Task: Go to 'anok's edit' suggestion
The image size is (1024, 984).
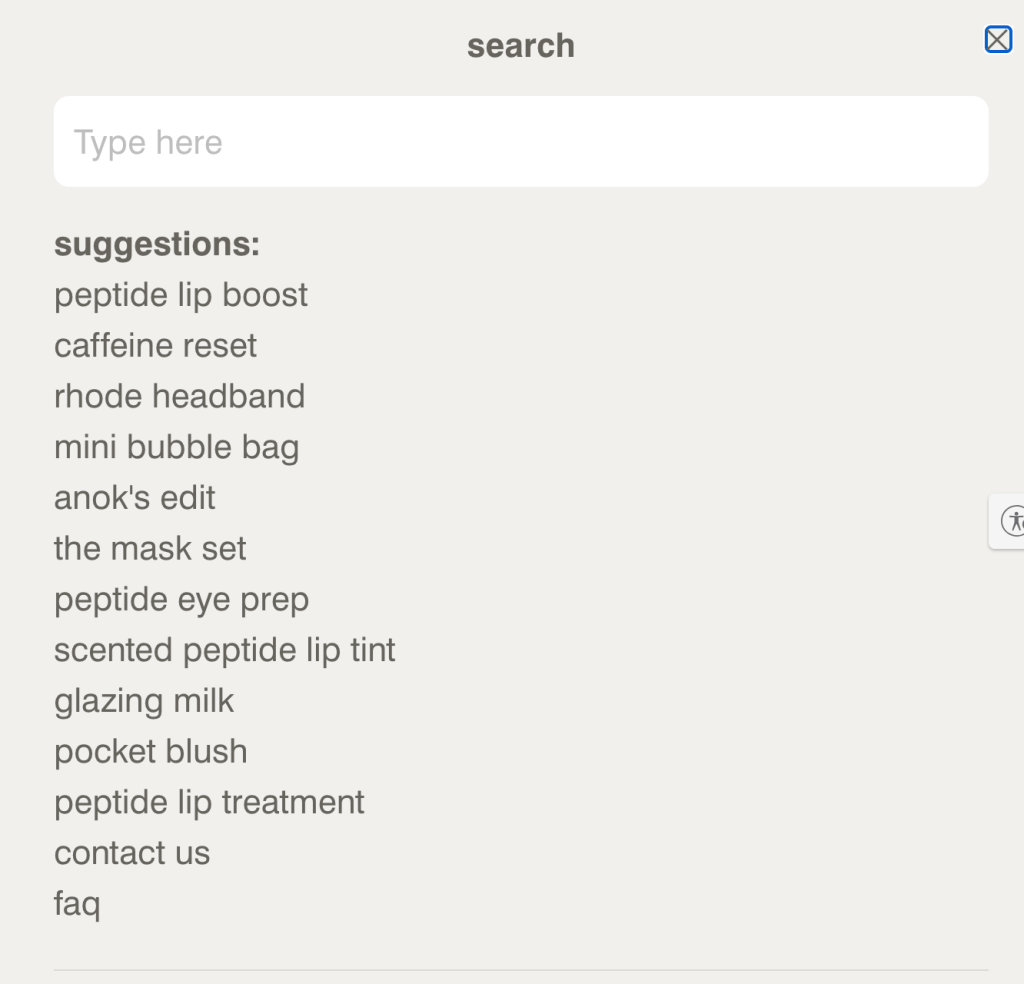Action: pos(135,498)
